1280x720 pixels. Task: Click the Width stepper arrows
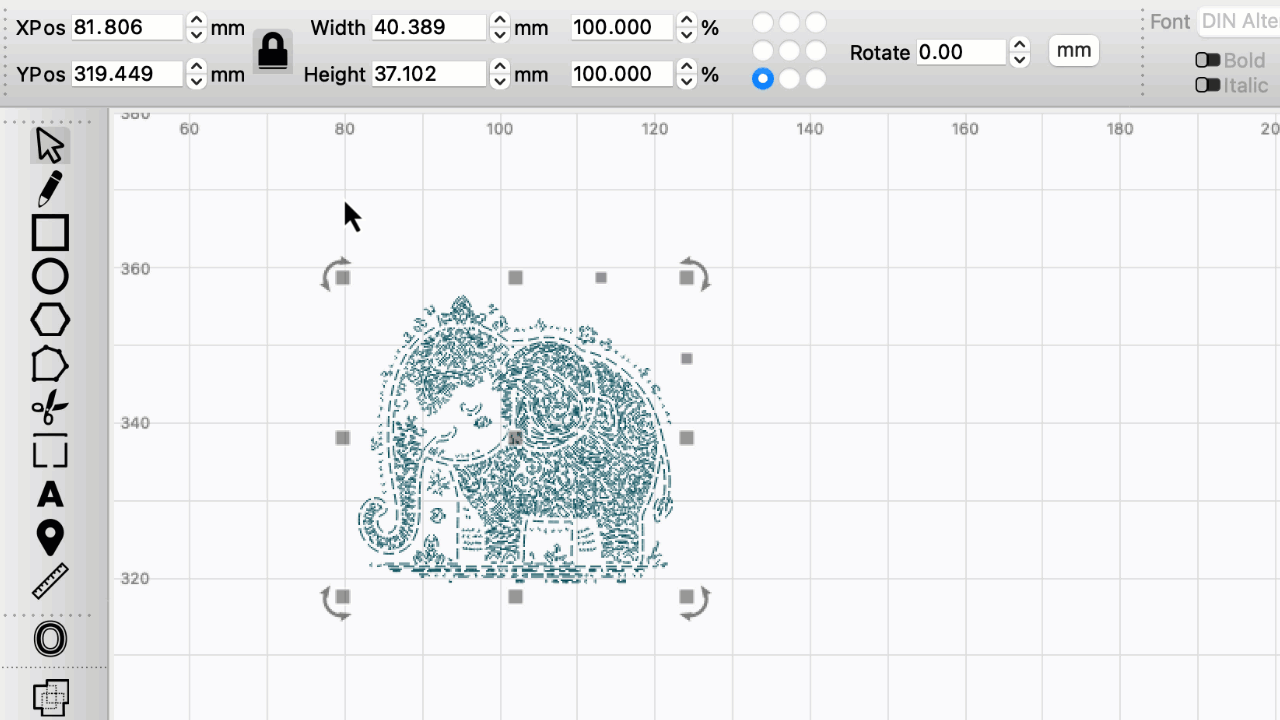500,28
